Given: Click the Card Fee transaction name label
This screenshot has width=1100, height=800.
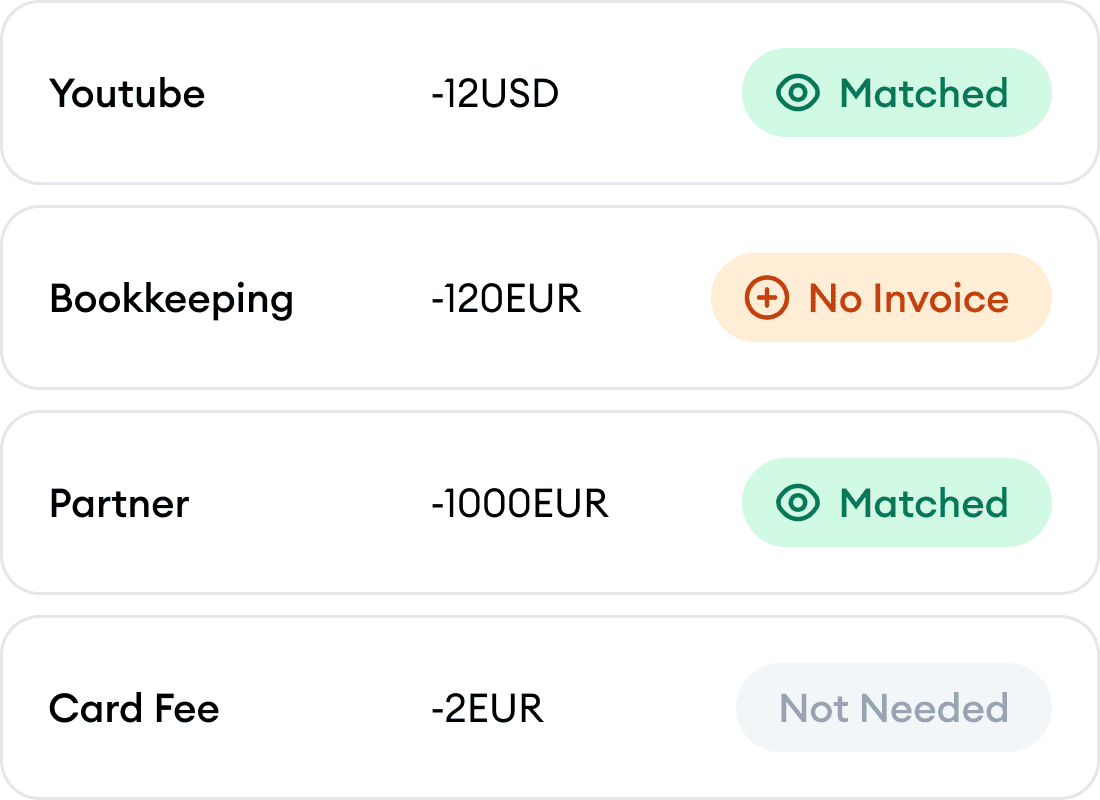Looking at the screenshot, I should pos(134,708).
